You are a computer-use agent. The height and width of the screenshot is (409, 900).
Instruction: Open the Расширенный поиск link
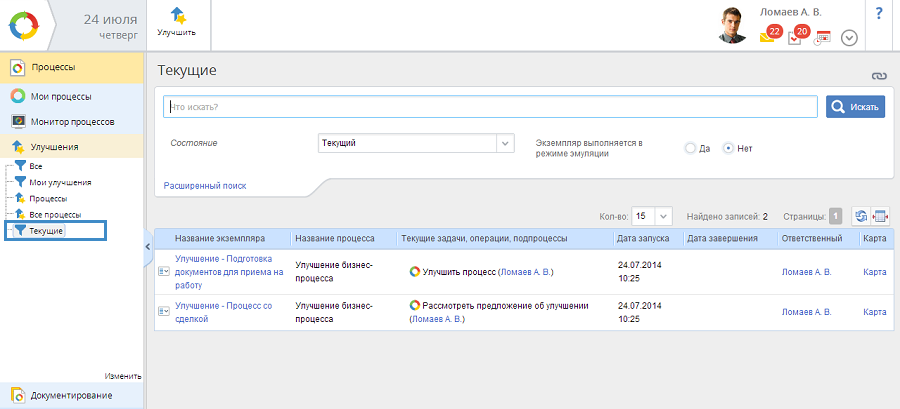[x=204, y=186]
